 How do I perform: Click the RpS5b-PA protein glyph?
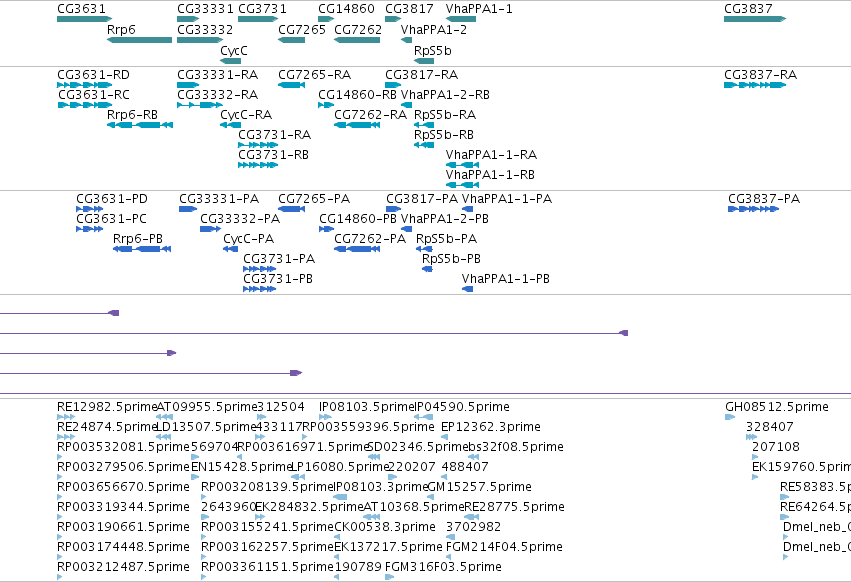[424, 249]
